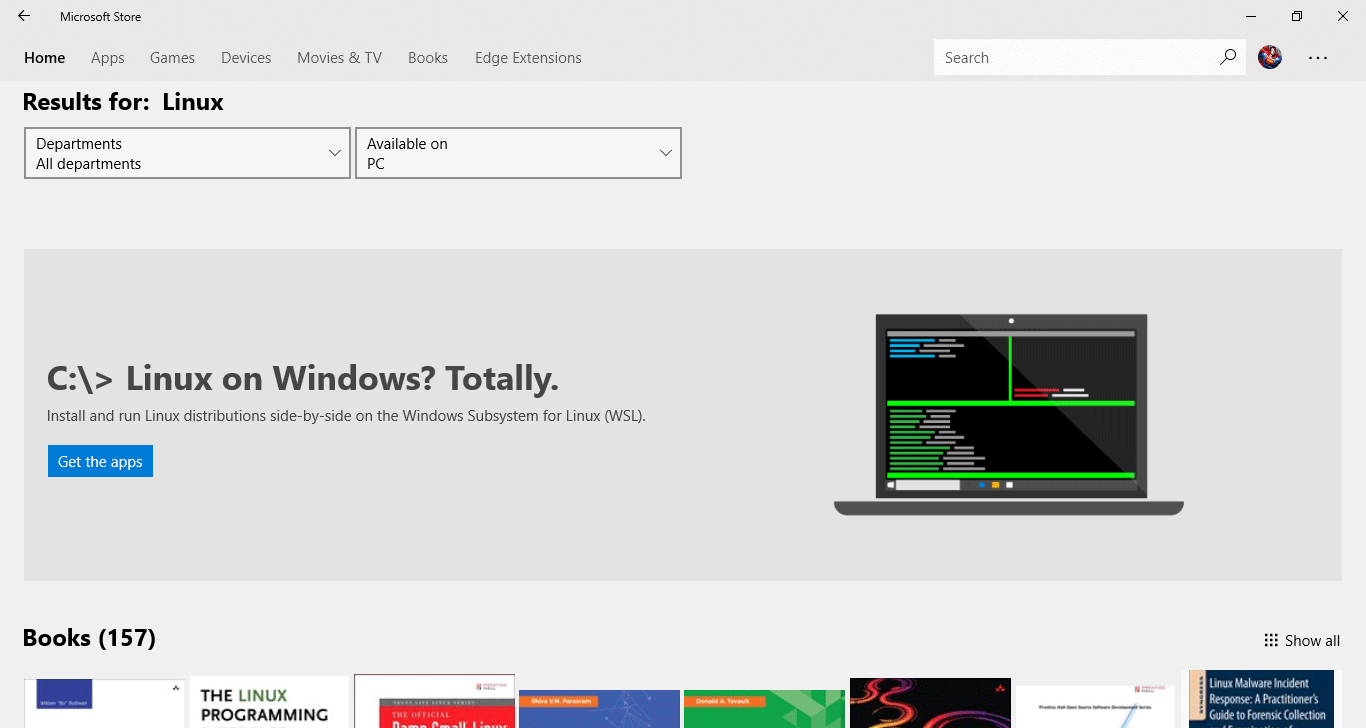The width and height of the screenshot is (1366, 728).
Task: Restore down the Microsoft Store window
Action: [x=1297, y=16]
